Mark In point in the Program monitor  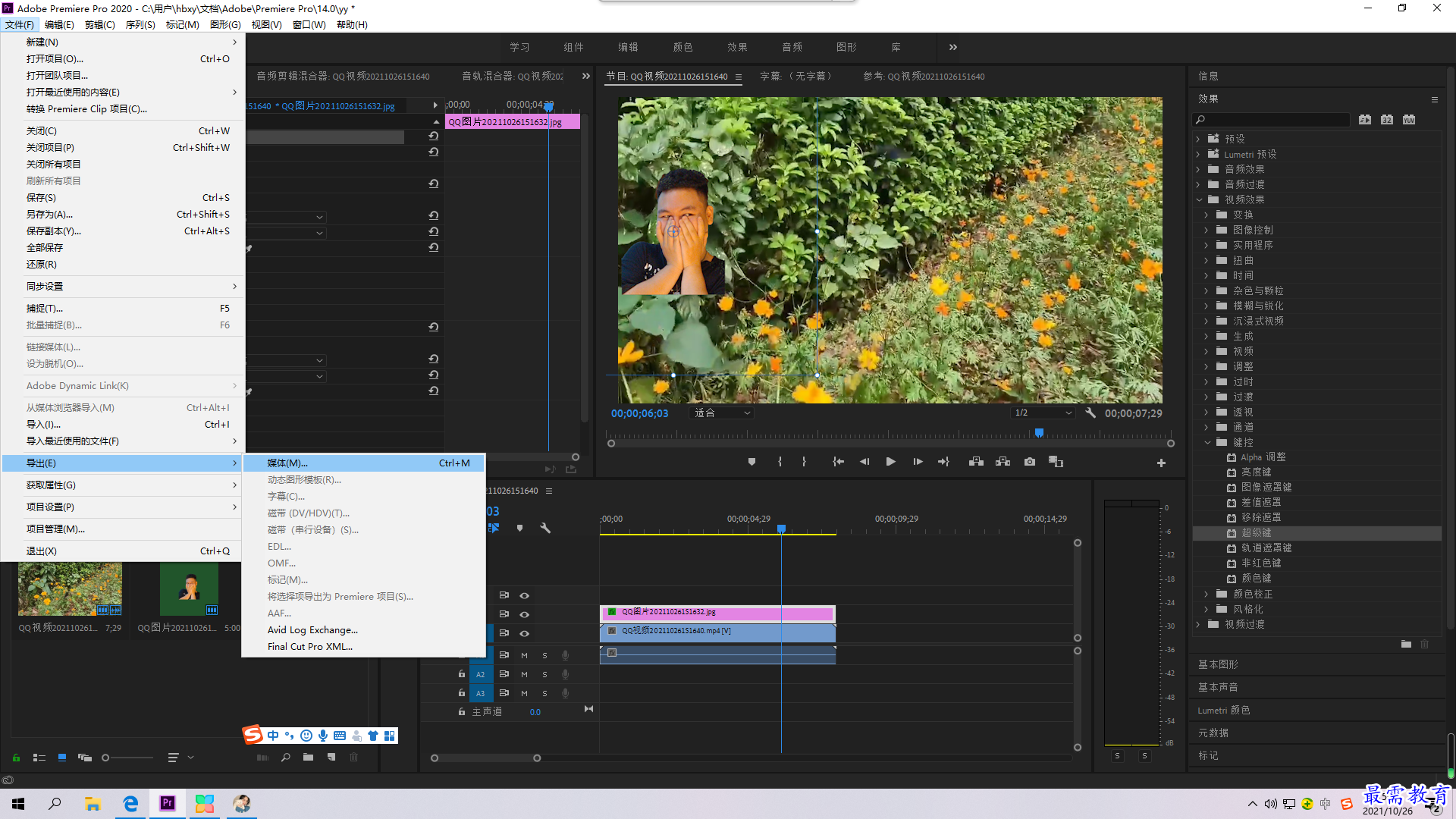click(780, 462)
